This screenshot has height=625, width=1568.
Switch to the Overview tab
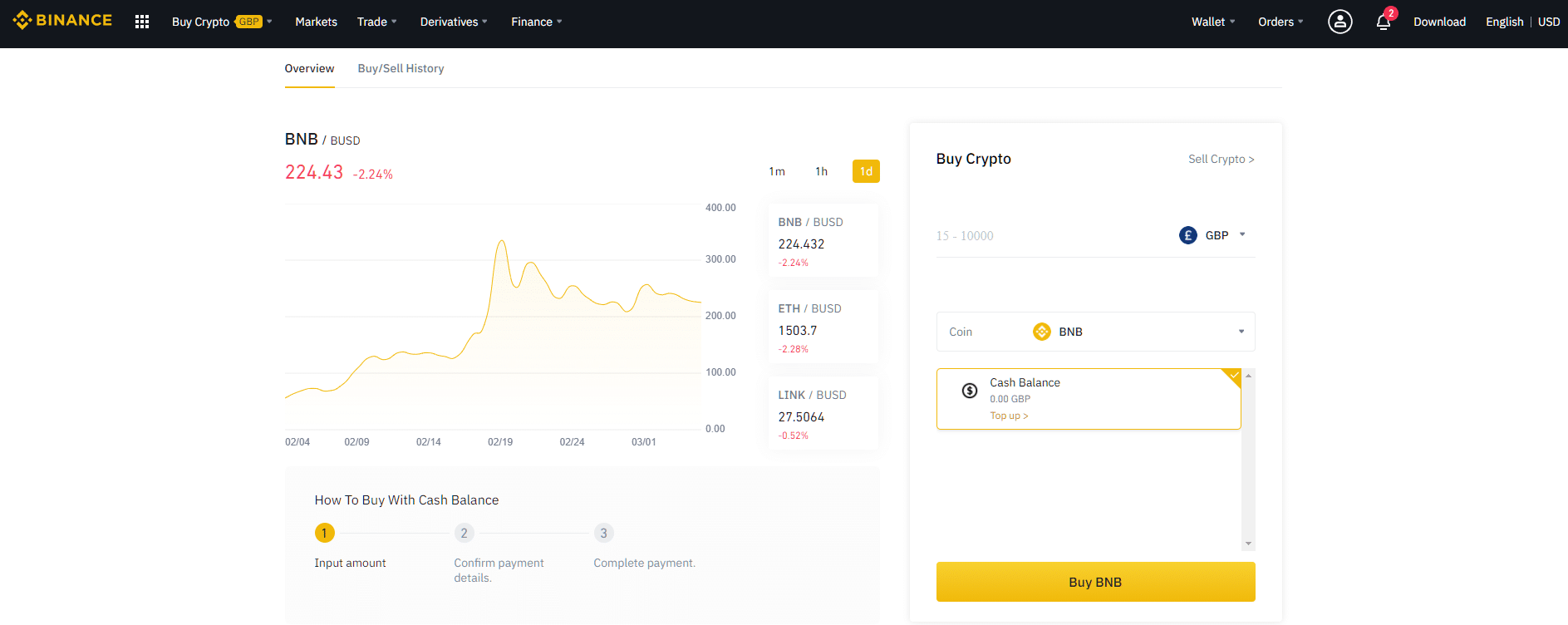(x=309, y=68)
